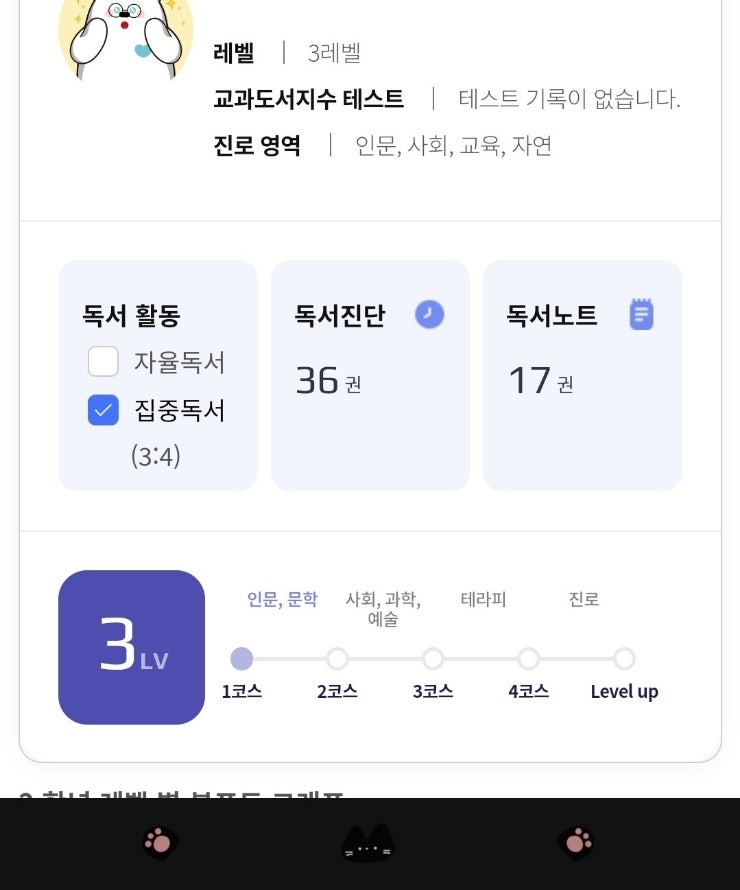This screenshot has height=890, width=740.
Task: Tap the left paw icon
Action: click(x=160, y=843)
